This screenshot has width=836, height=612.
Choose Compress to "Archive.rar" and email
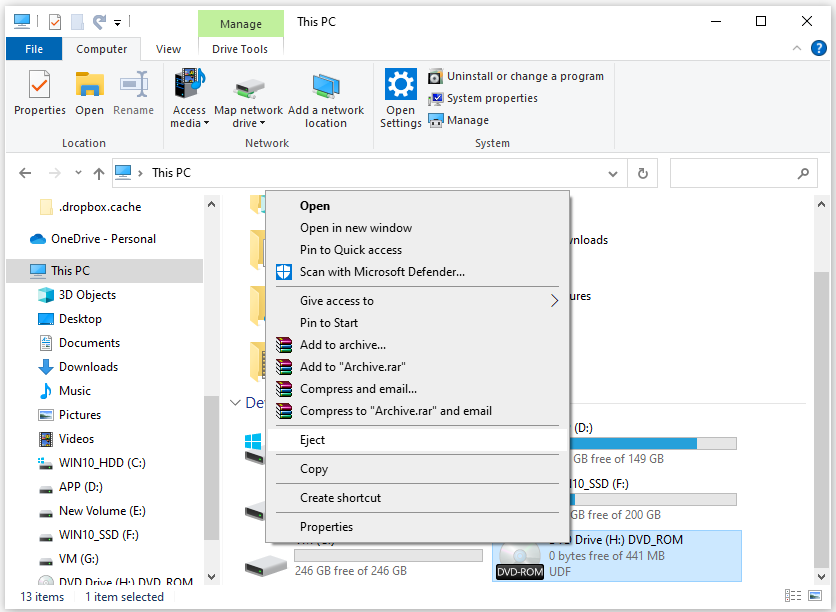(x=417, y=411)
